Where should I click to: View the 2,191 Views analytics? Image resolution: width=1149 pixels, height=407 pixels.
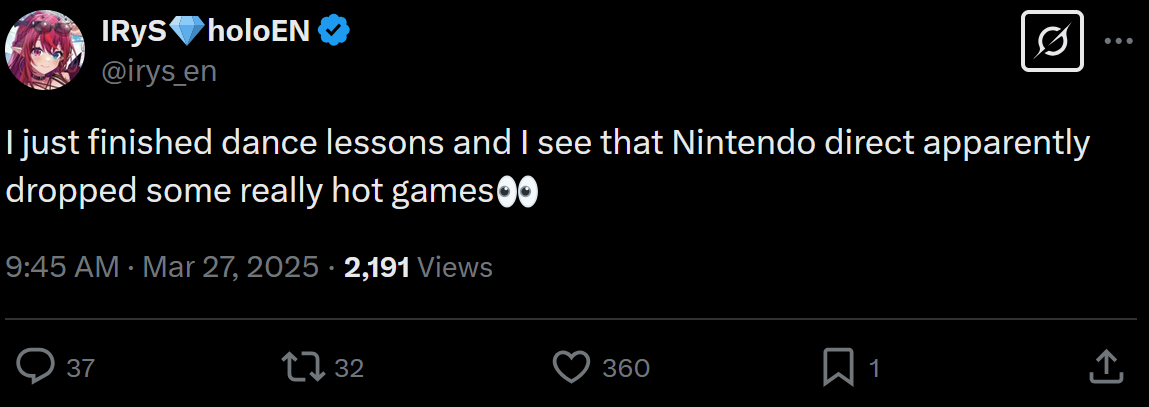click(x=417, y=267)
